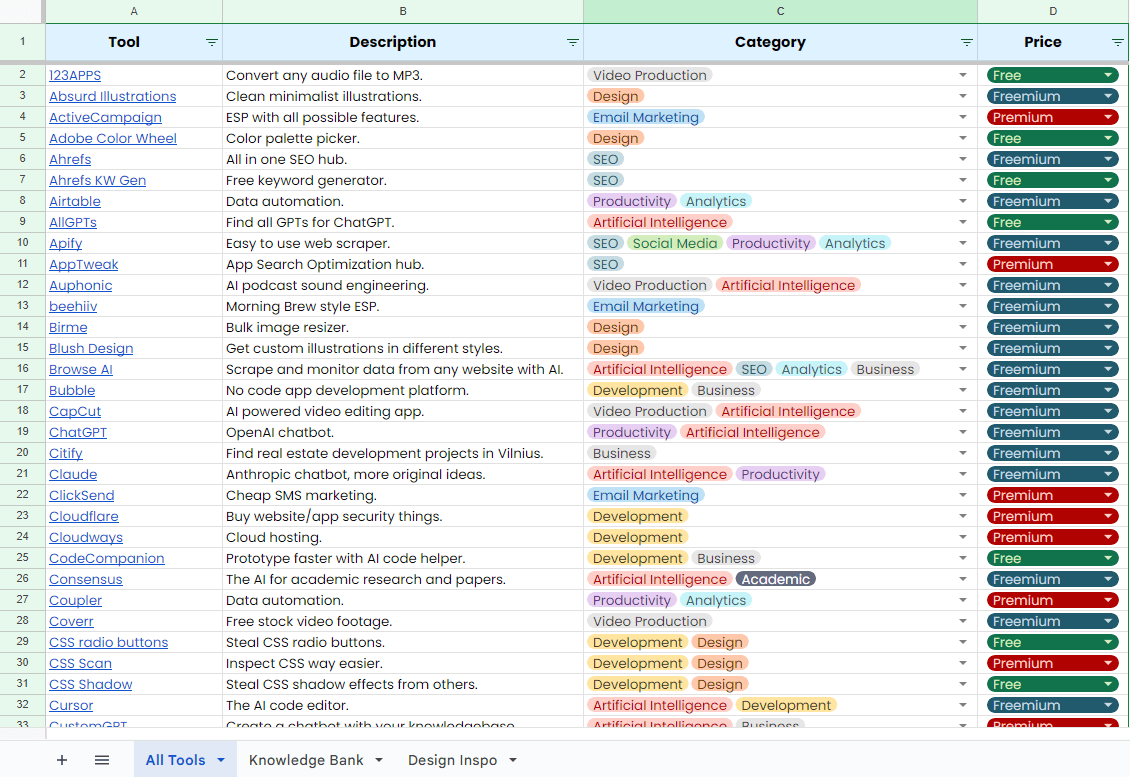The height and width of the screenshot is (777, 1130).
Task: Click Business chip in Bubble row
Action: [726, 390]
